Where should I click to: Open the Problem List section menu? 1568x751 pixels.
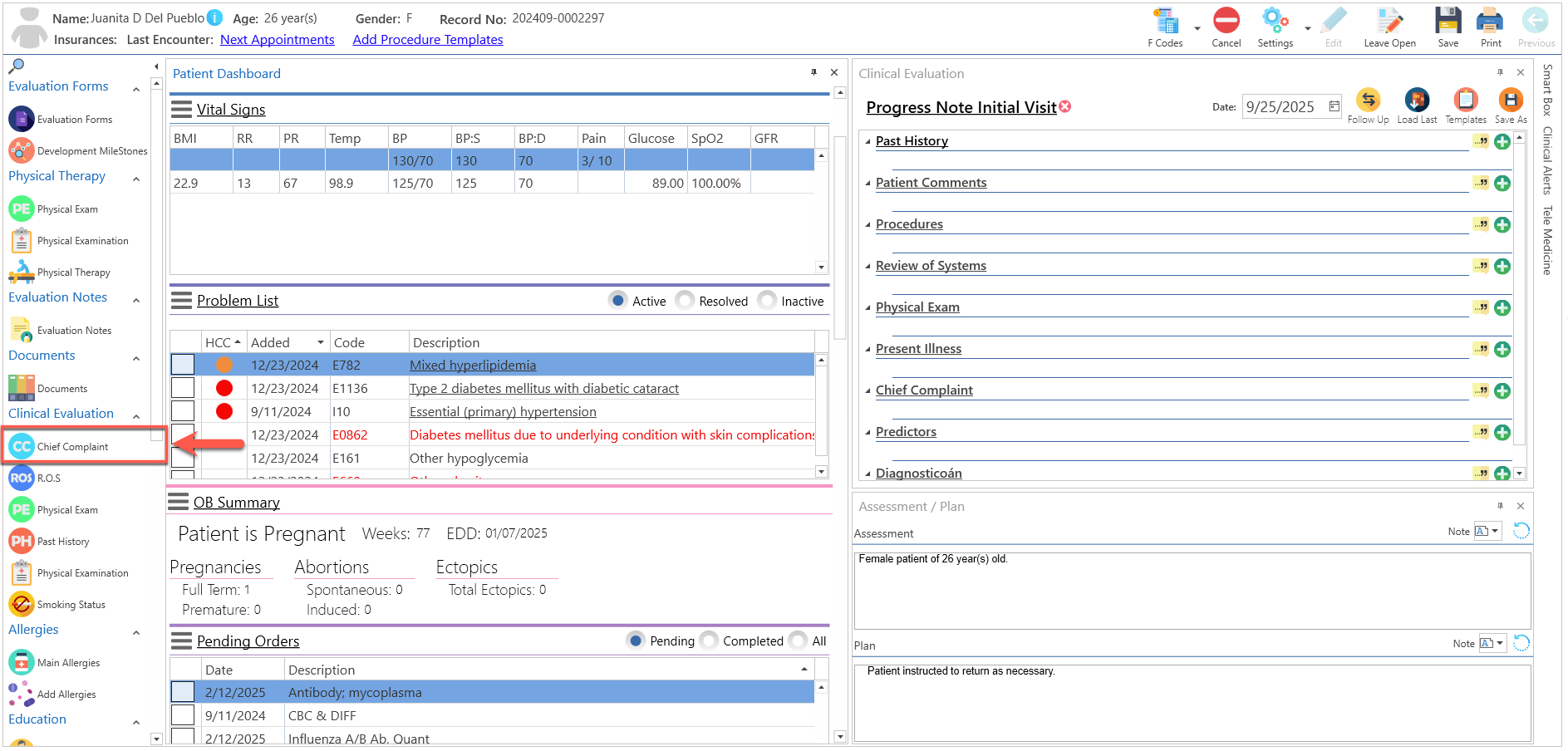pyautogui.click(x=181, y=300)
